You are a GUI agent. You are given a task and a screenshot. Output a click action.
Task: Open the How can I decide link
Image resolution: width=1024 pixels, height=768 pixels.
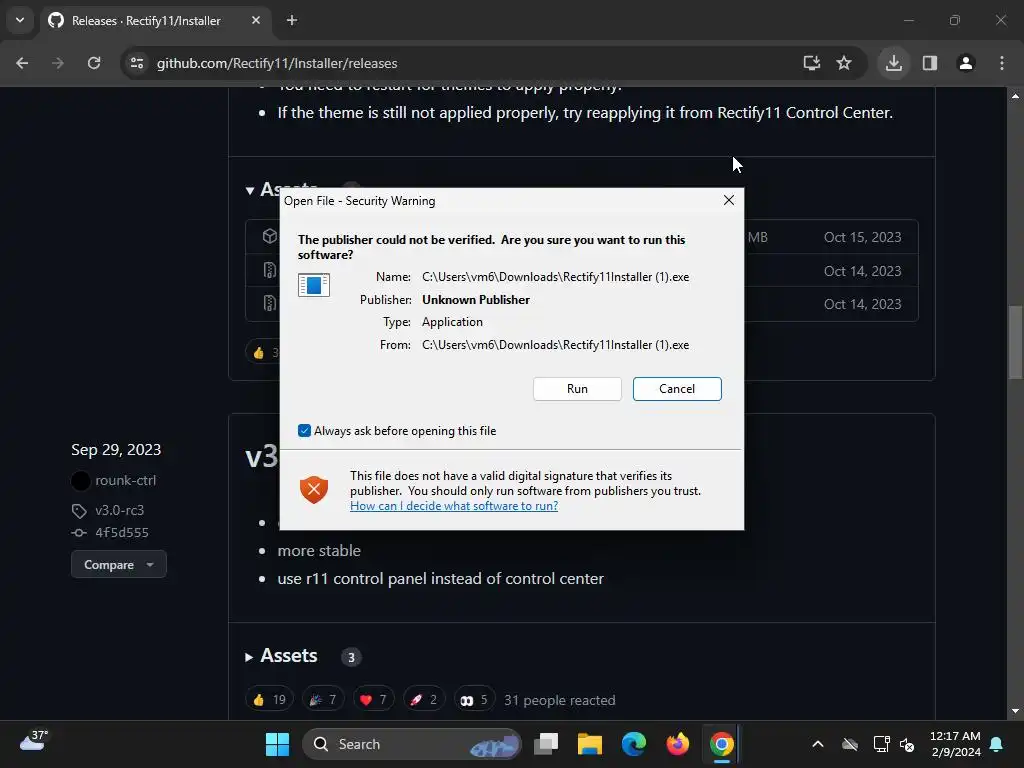click(453, 505)
